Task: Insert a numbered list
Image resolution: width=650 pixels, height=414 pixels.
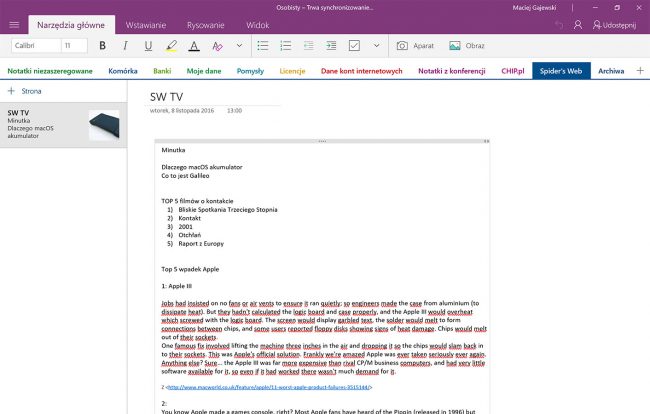Action: 286,46
